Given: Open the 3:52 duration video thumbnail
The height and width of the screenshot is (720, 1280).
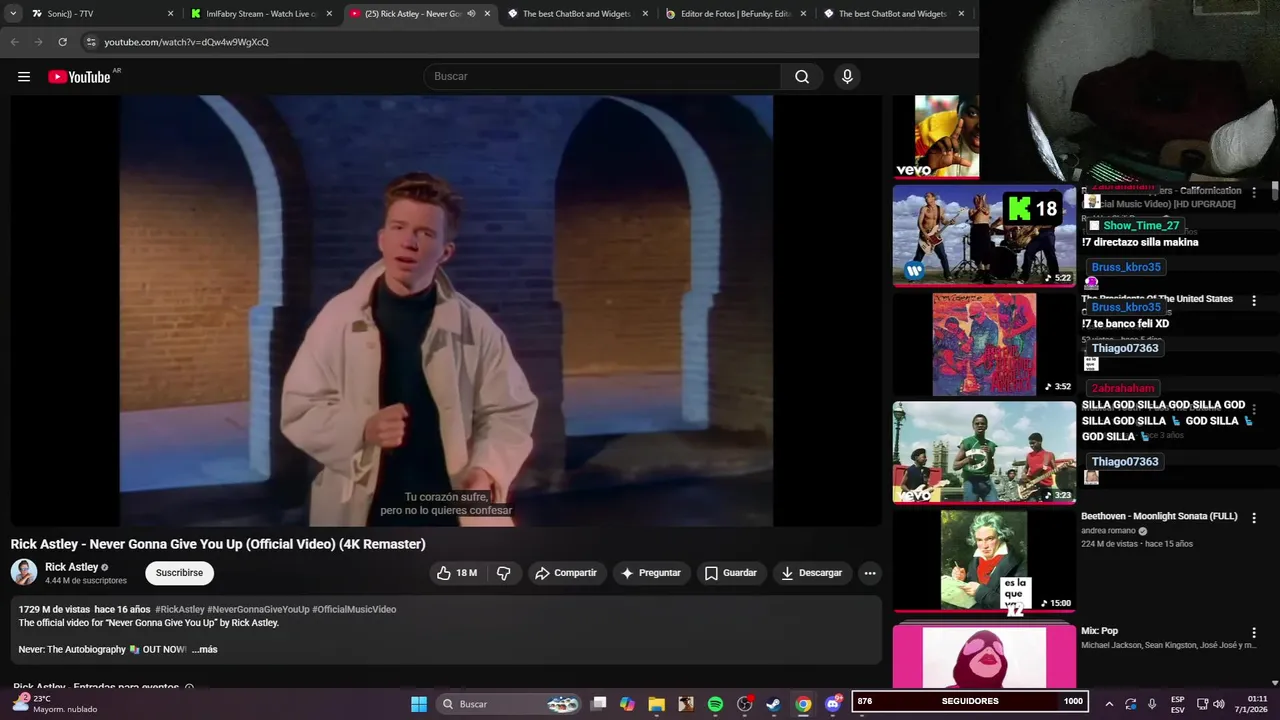Looking at the screenshot, I should click(x=984, y=344).
